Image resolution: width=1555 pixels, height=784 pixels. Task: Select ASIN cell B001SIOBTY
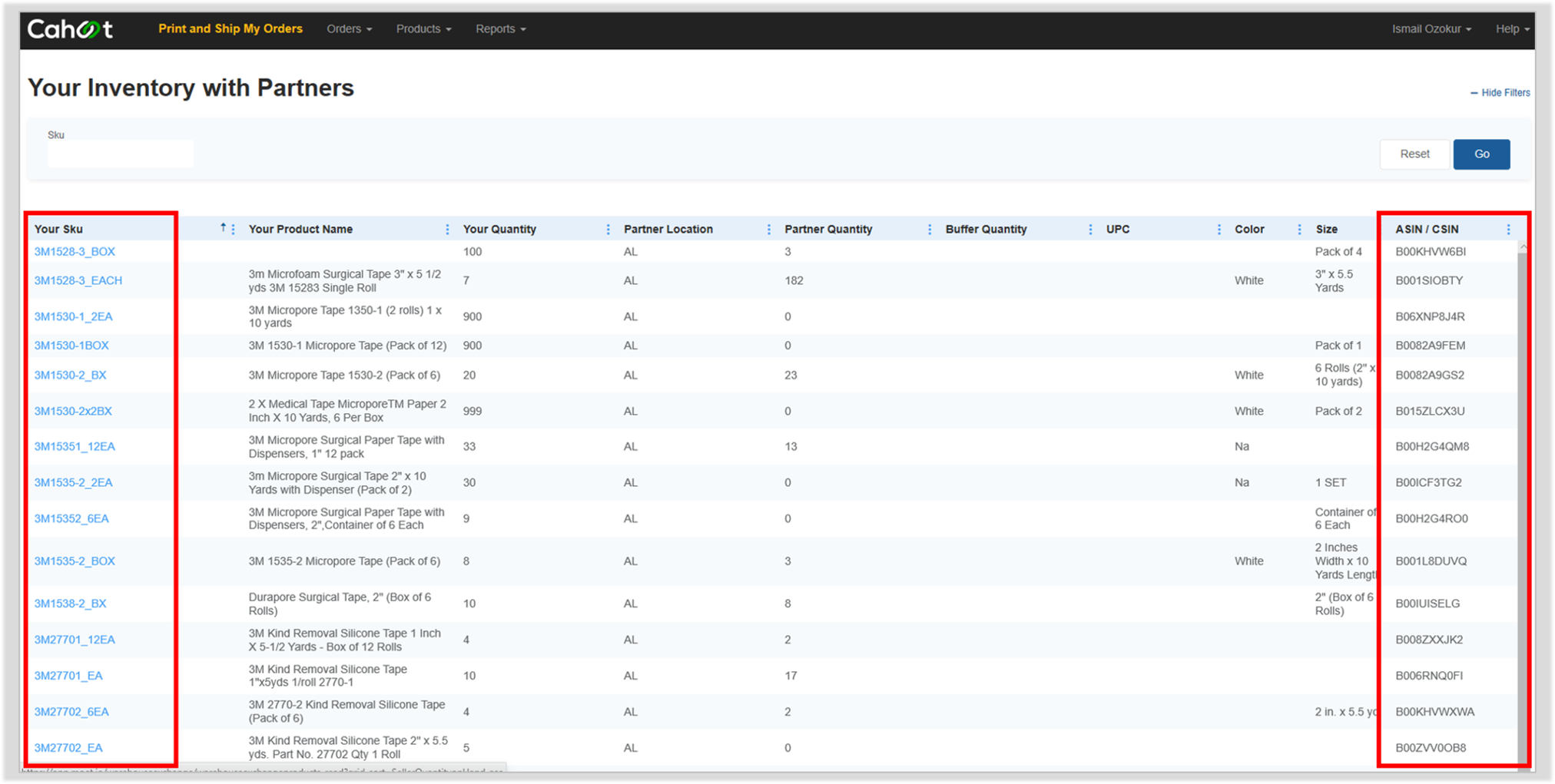pyautogui.click(x=1429, y=280)
